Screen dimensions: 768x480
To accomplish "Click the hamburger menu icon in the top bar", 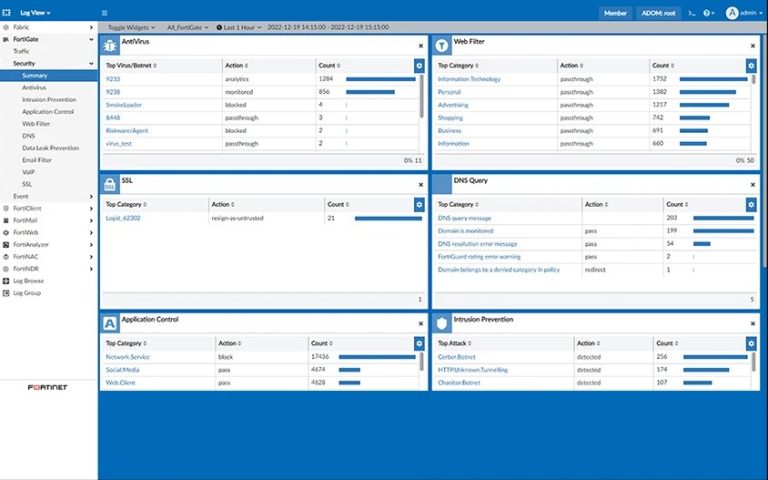I will point(104,13).
